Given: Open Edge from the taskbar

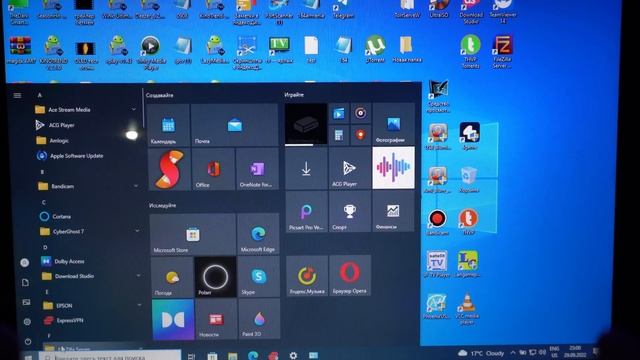Looking at the screenshot, I should (253, 356).
